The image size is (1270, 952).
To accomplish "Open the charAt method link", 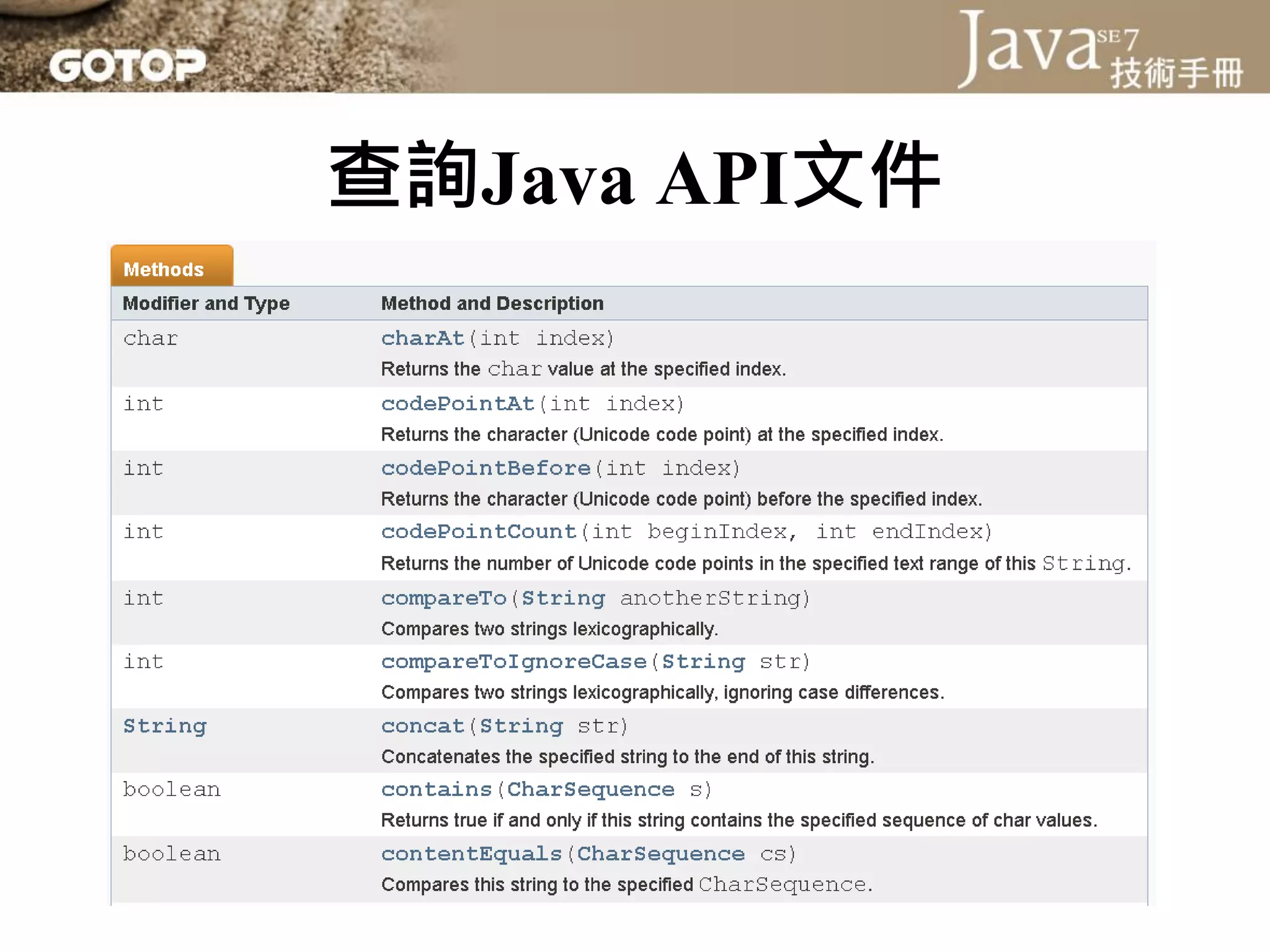I will click(x=422, y=338).
